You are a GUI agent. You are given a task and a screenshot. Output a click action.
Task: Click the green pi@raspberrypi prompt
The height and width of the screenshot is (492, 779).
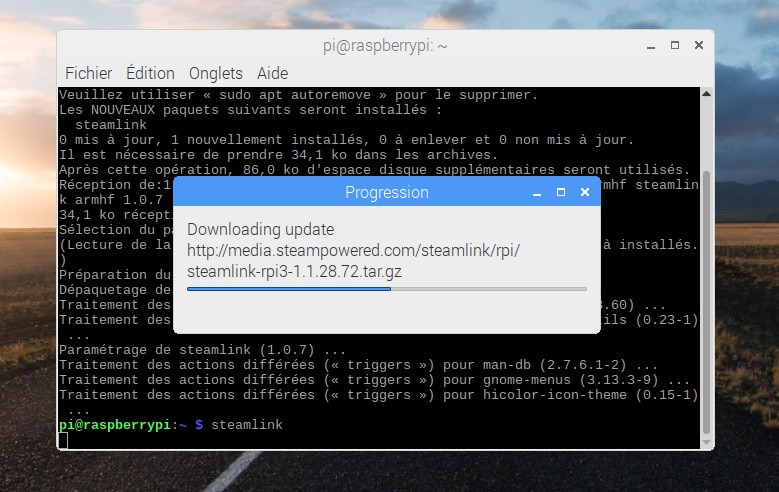pyautogui.click(x=115, y=425)
